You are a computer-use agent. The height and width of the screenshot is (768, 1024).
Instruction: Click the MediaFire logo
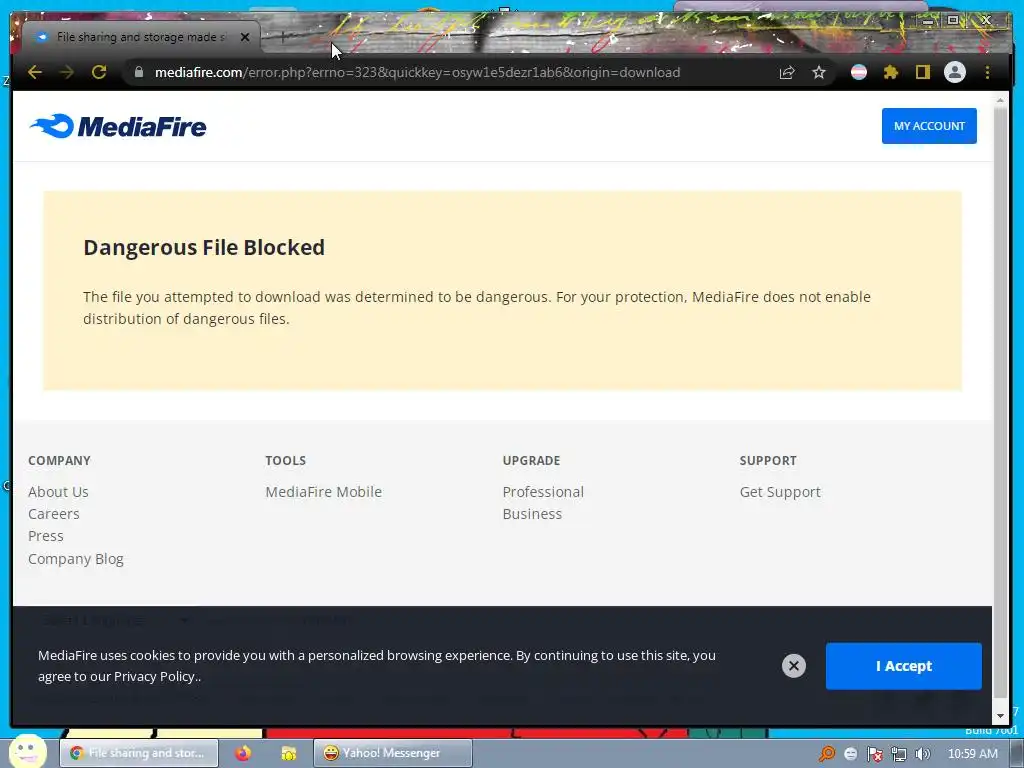pos(118,126)
